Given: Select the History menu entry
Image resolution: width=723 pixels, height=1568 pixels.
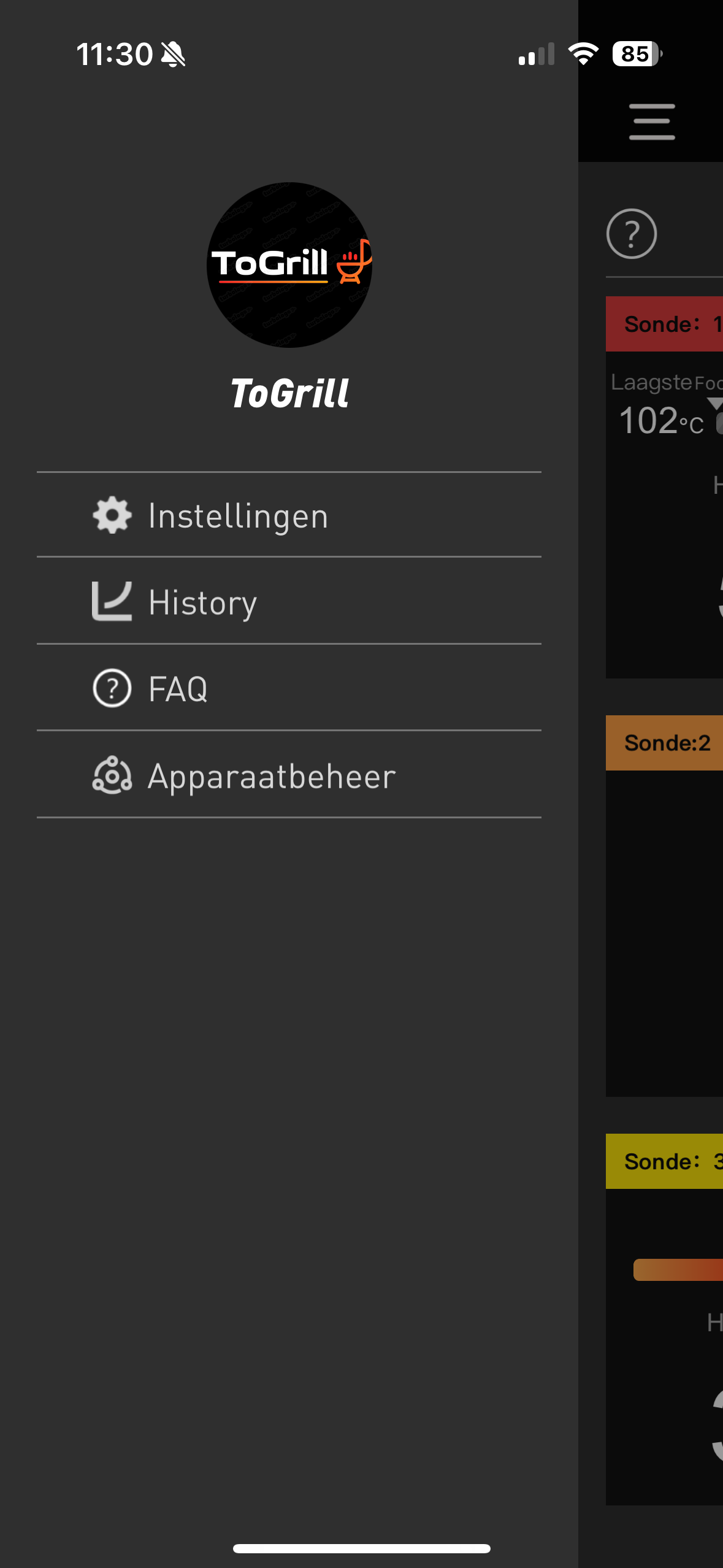Looking at the screenshot, I should 202,602.
